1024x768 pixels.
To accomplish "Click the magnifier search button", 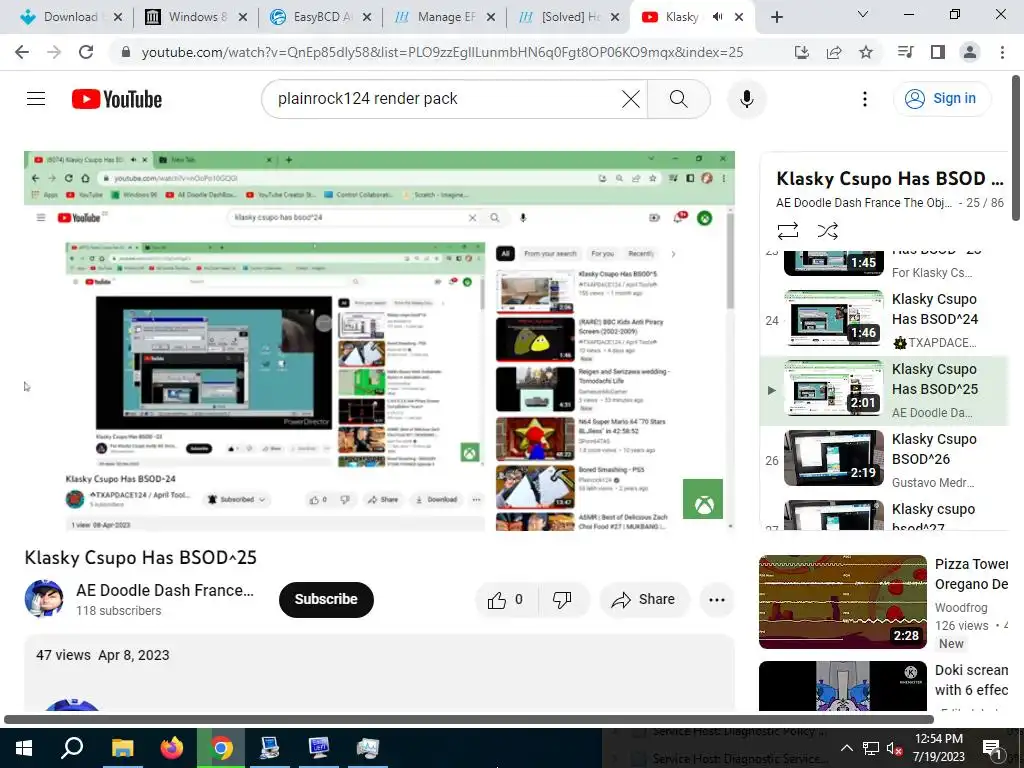I will pos(679,99).
